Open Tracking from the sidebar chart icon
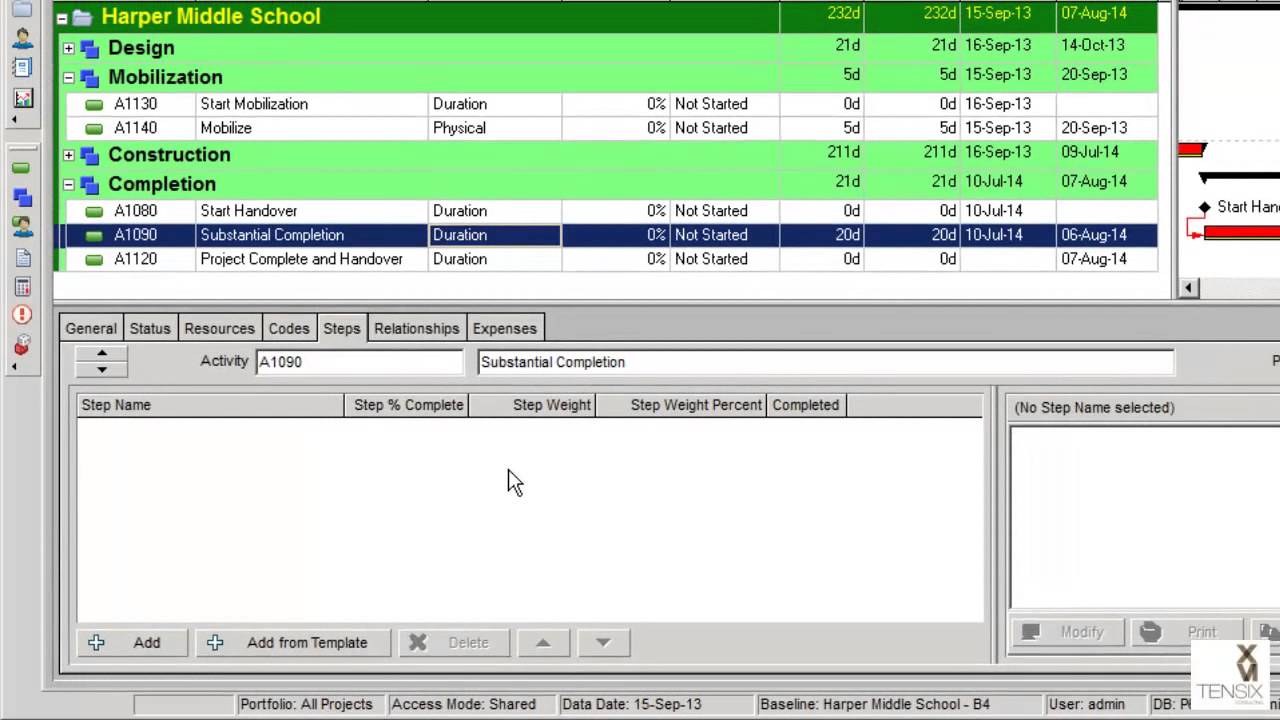The image size is (1280, 720). click(x=21, y=98)
